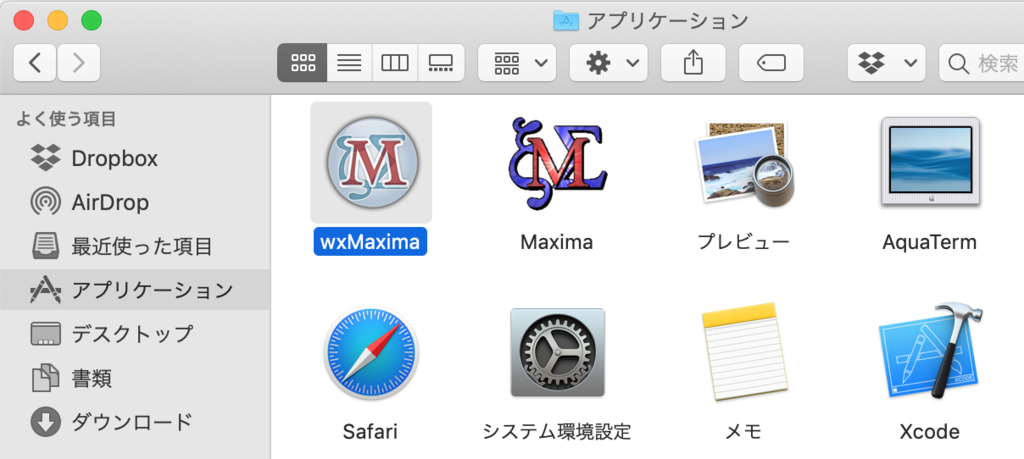The image size is (1024, 459).
Task: Click the Safari name label
Action: tap(370, 432)
